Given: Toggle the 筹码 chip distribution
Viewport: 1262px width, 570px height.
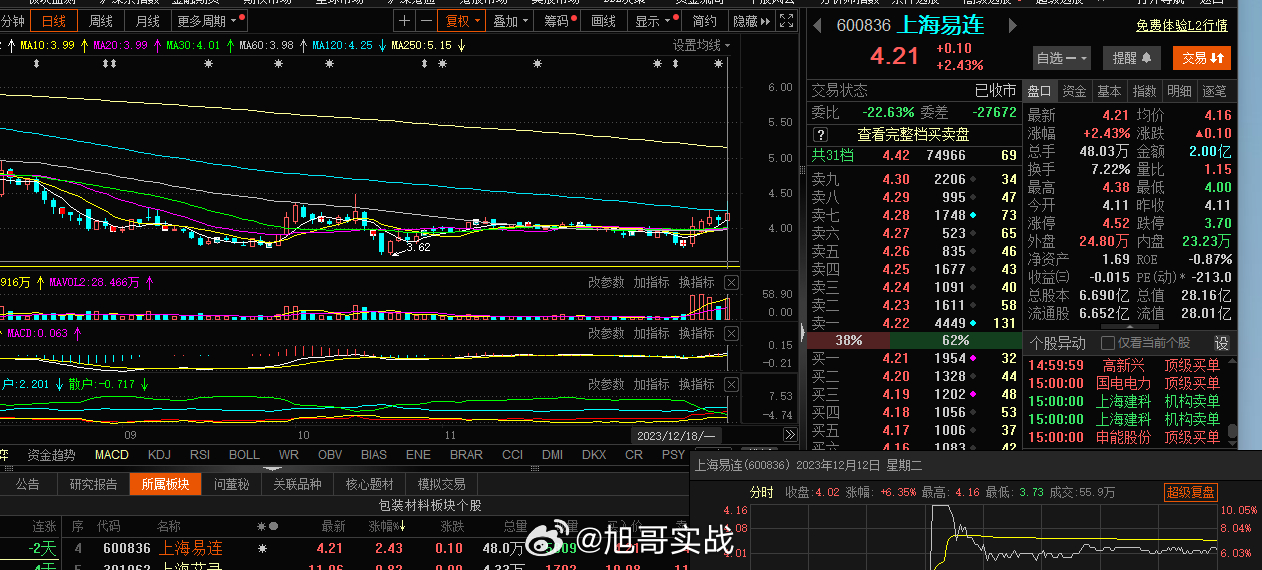Looking at the screenshot, I should 556,21.
